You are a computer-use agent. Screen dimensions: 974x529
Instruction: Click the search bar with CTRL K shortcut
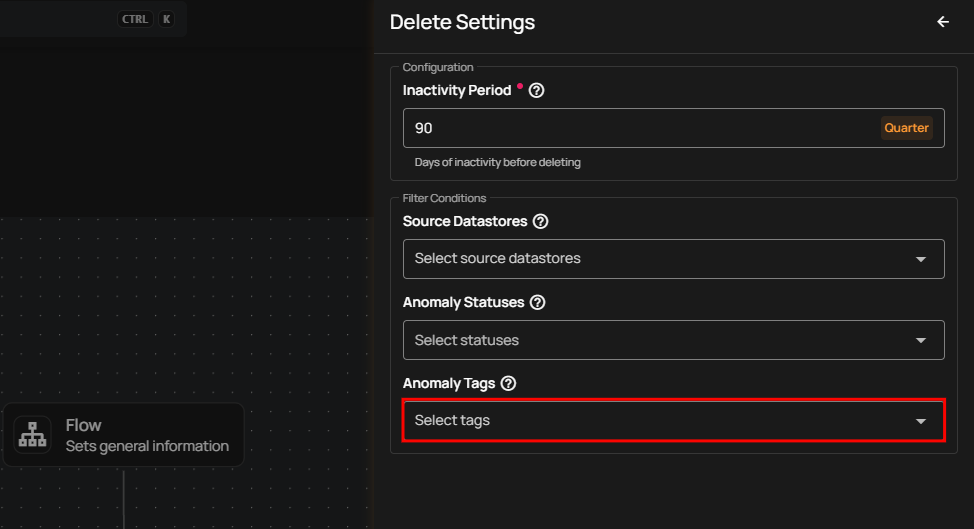coord(60,19)
